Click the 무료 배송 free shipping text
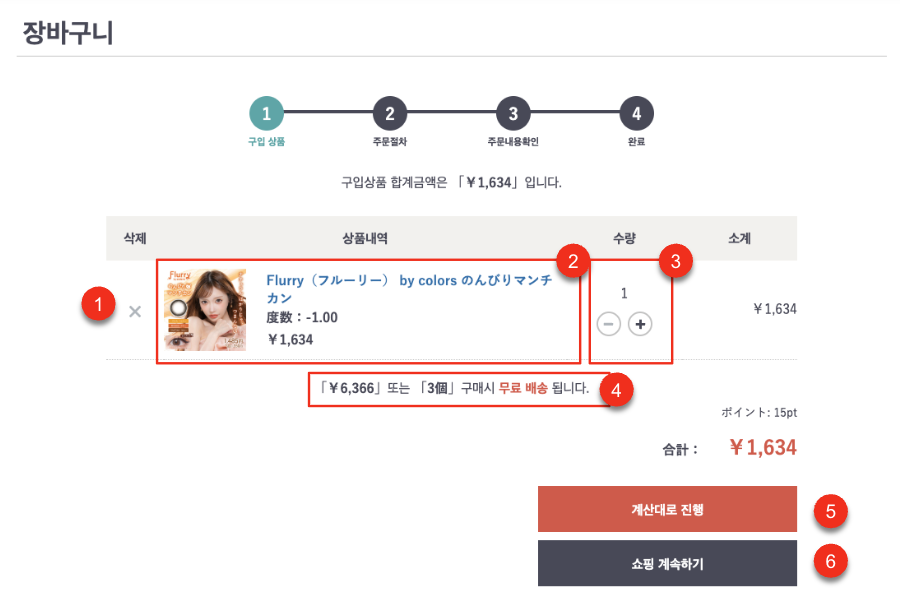Screen dimensions: 900x605 [523, 388]
